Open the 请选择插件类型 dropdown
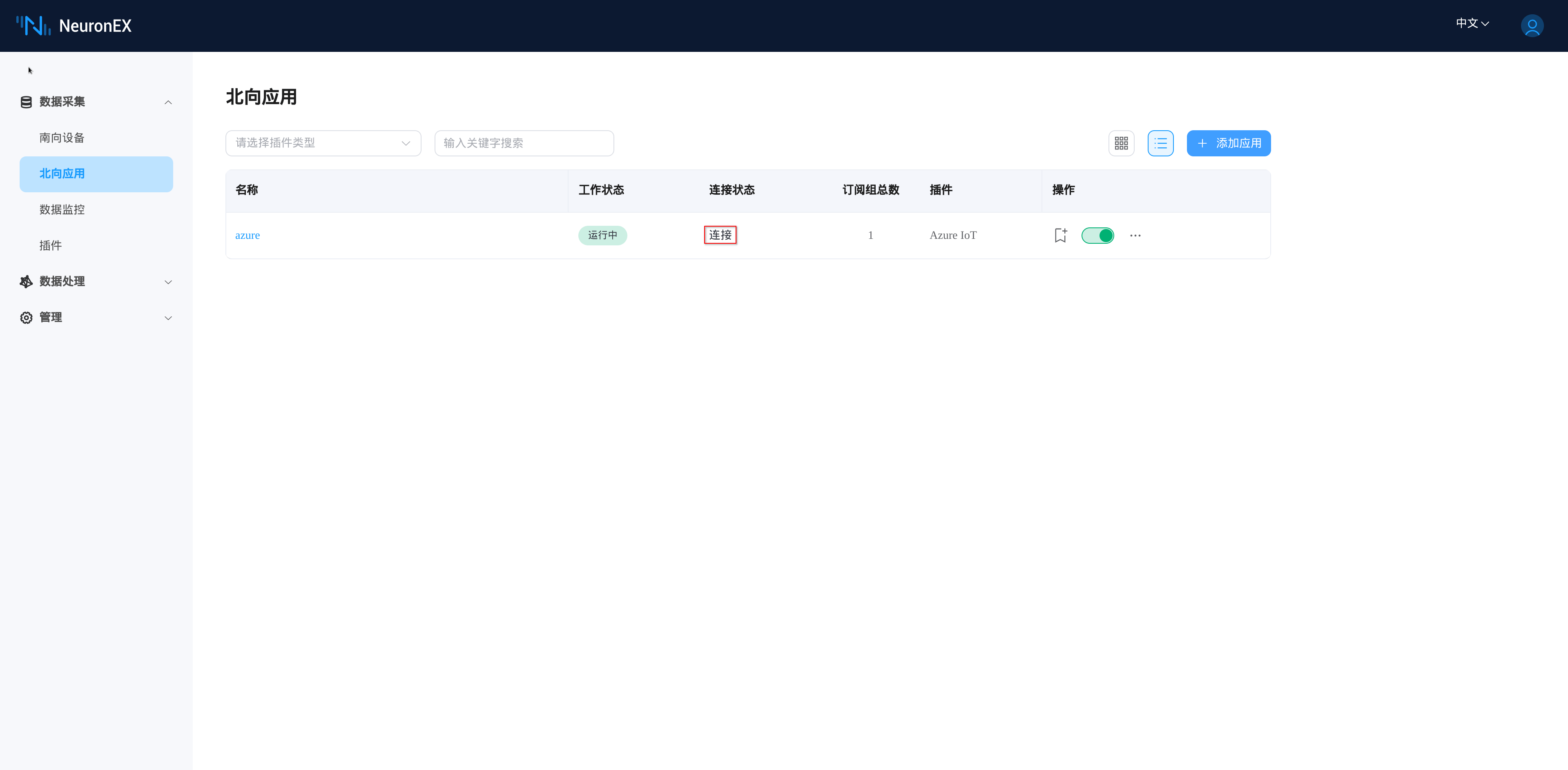The height and width of the screenshot is (770, 1568). tap(323, 143)
